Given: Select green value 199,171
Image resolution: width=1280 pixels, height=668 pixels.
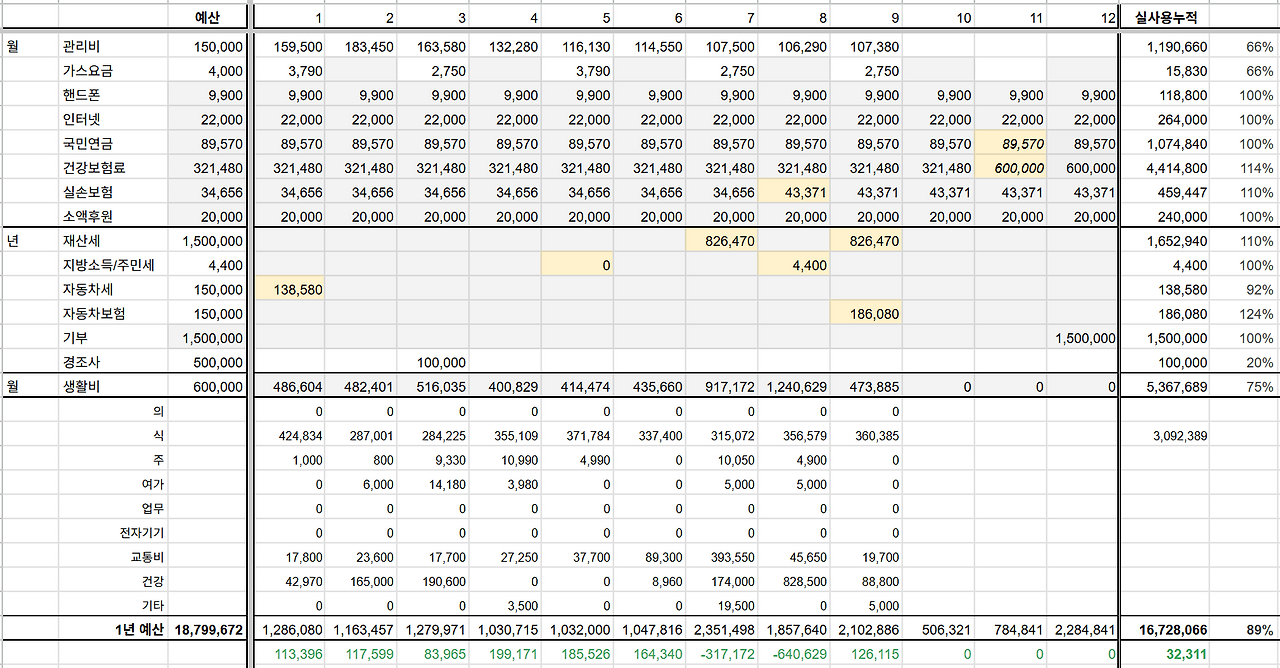Looking at the screenshot, I should [513, 654].
